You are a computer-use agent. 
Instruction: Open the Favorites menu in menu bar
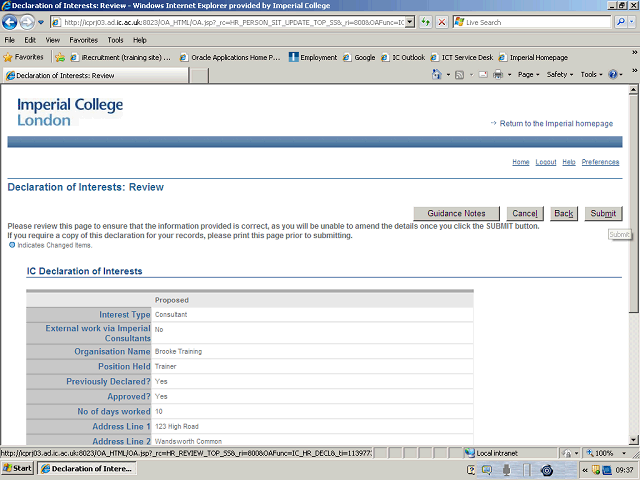[83, 40]
